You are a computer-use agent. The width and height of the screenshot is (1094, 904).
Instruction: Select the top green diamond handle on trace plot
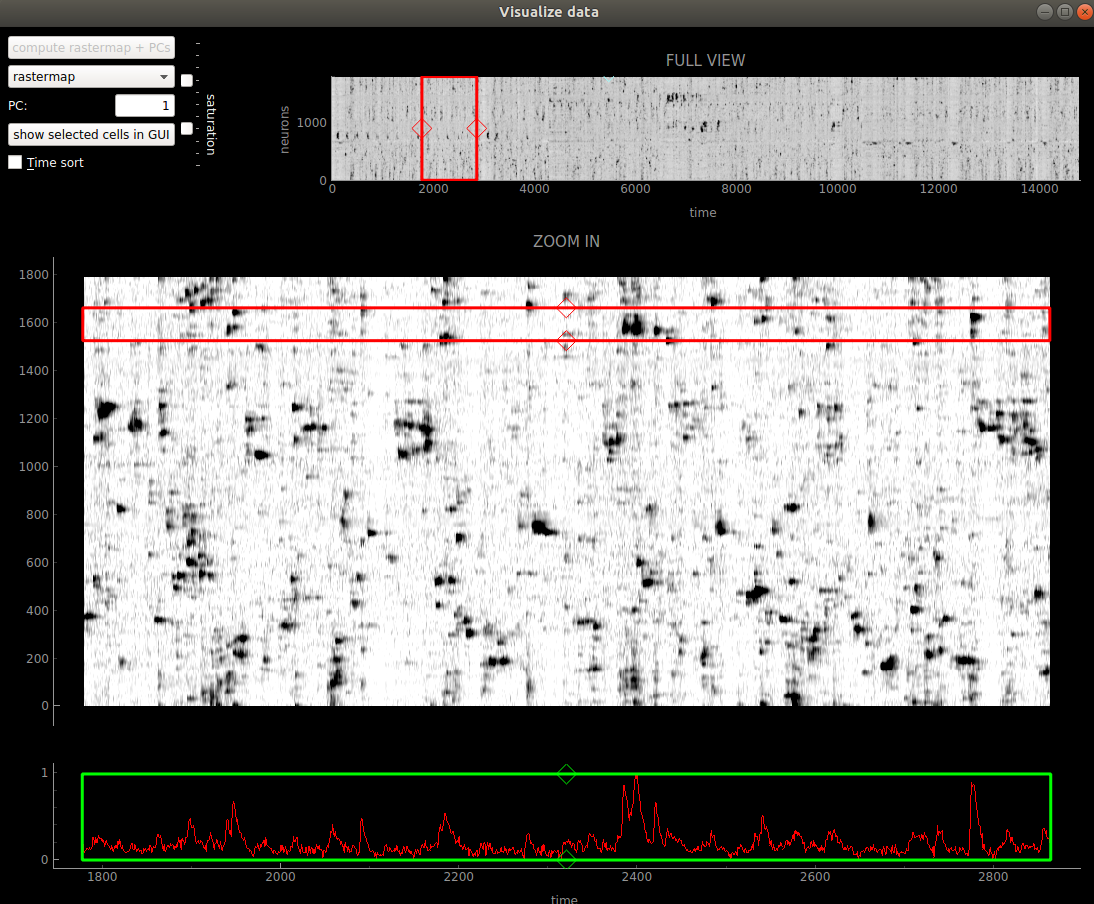point(566,774)
